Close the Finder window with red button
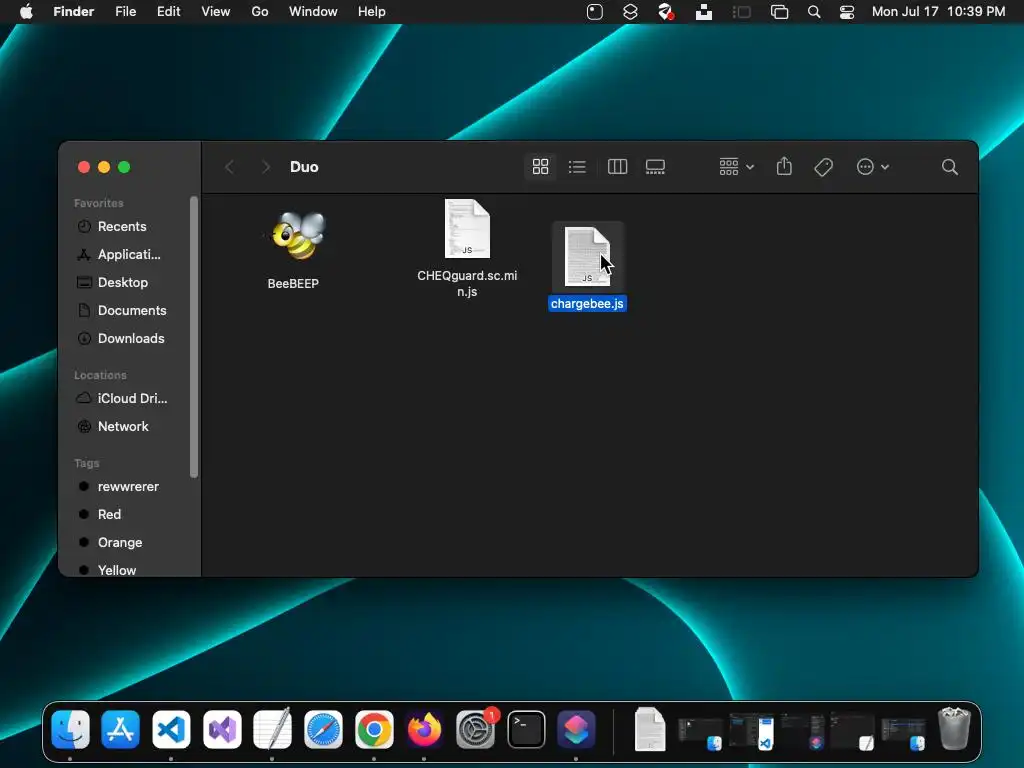The width and height of the screenshot is (1024, 768). coord(84,167)
